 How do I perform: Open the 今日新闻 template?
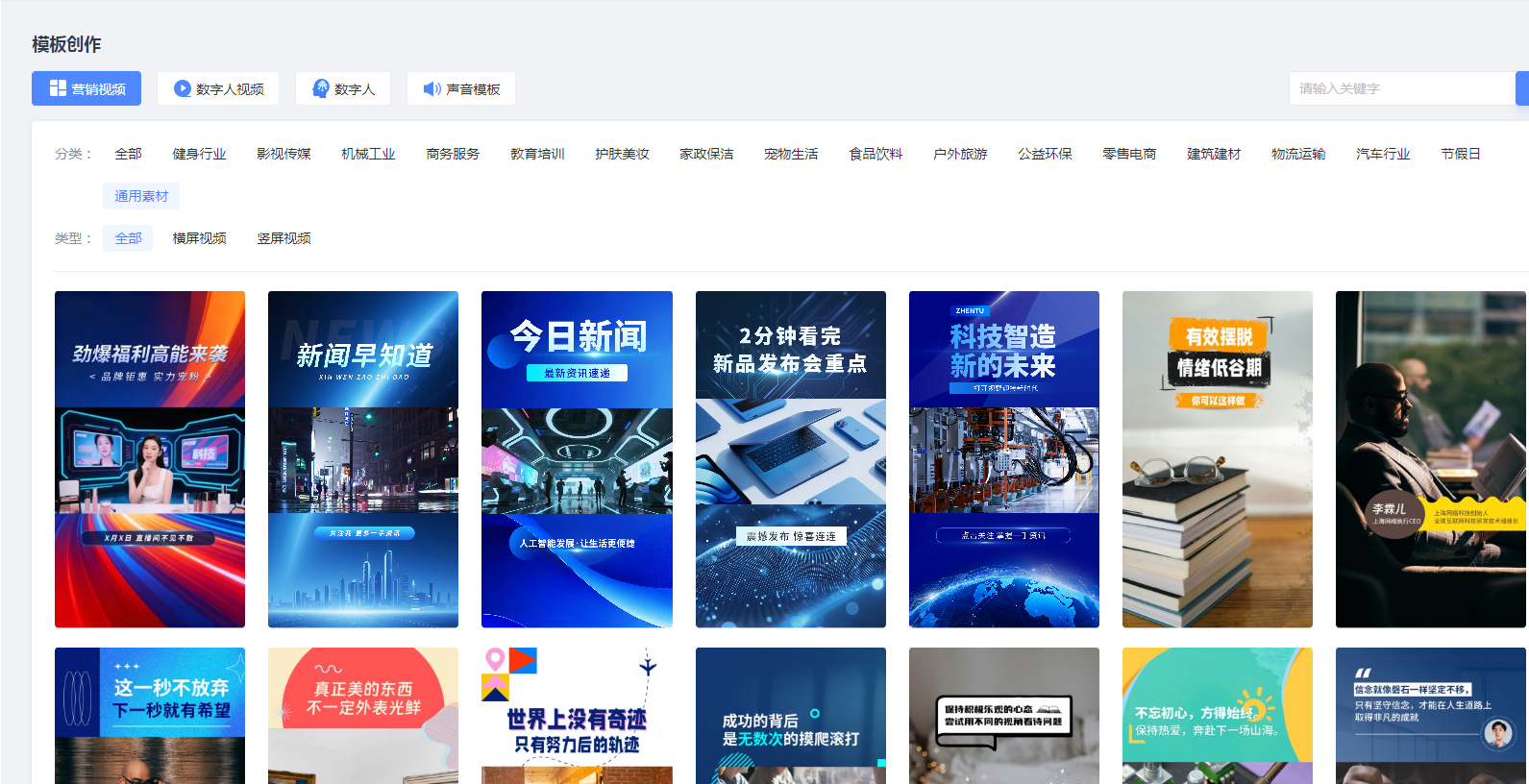(x=577, y=459)
